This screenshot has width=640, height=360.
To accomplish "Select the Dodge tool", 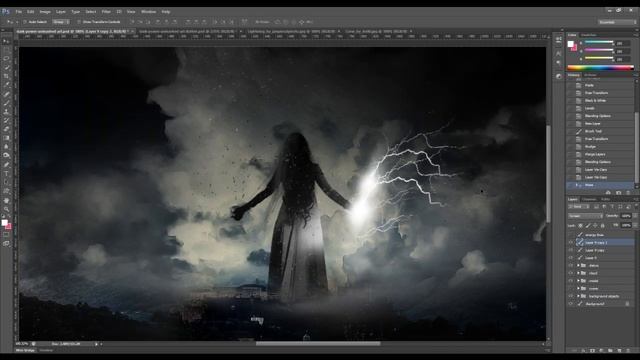I will coord(6,156).
